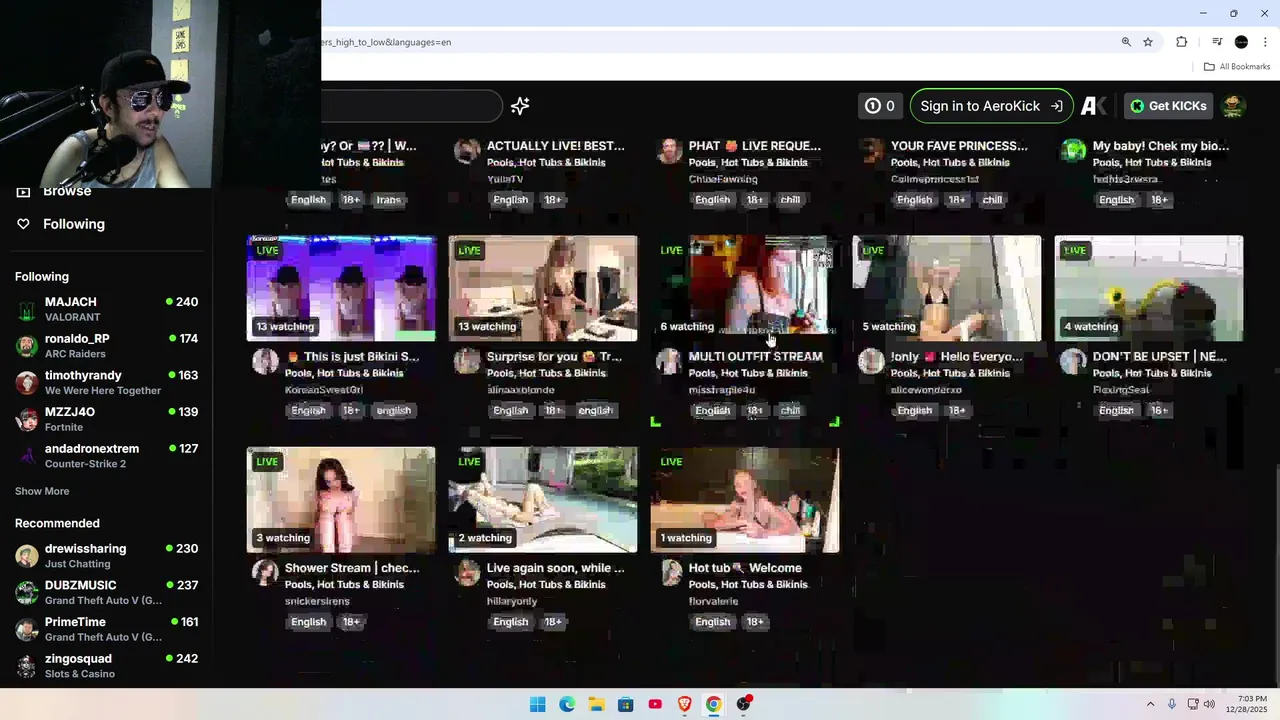The width and height of the screenshot is (1280, 720).
Task: Open OBS Studio from taskbar
Action: point(743,704)
